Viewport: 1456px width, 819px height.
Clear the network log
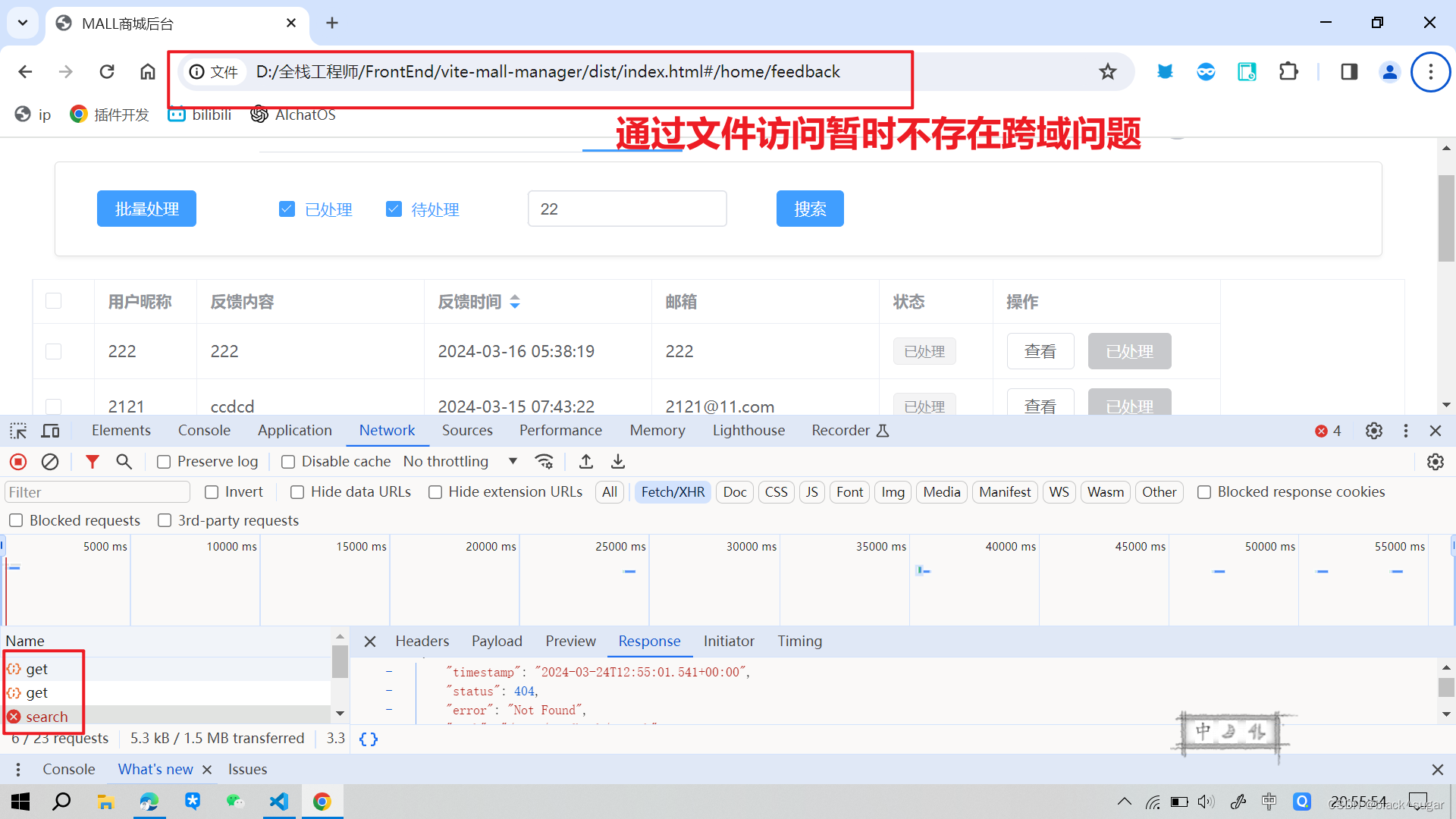[x=50, y=462]
